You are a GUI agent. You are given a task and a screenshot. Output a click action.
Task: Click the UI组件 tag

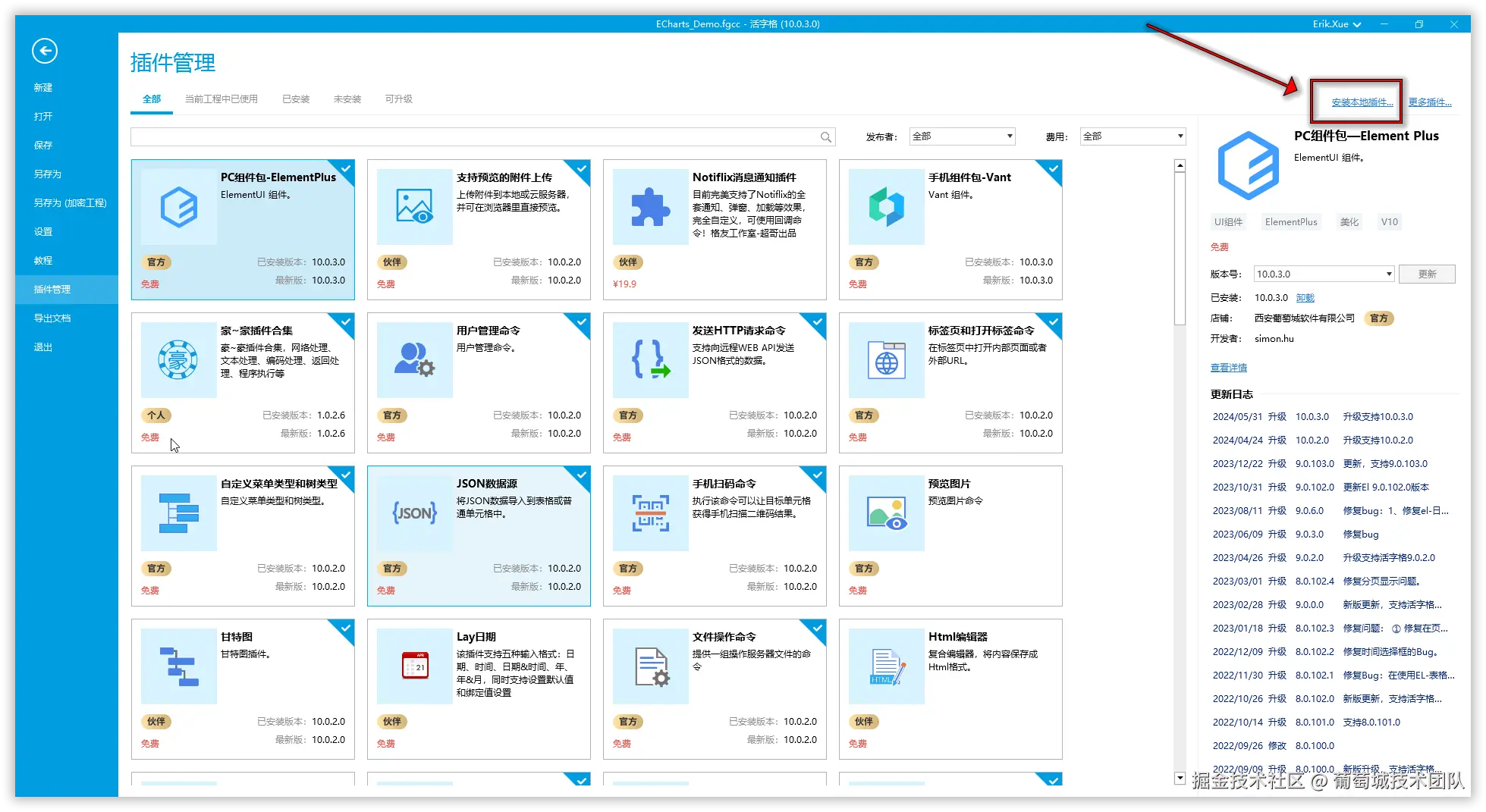click(1228, 222)
